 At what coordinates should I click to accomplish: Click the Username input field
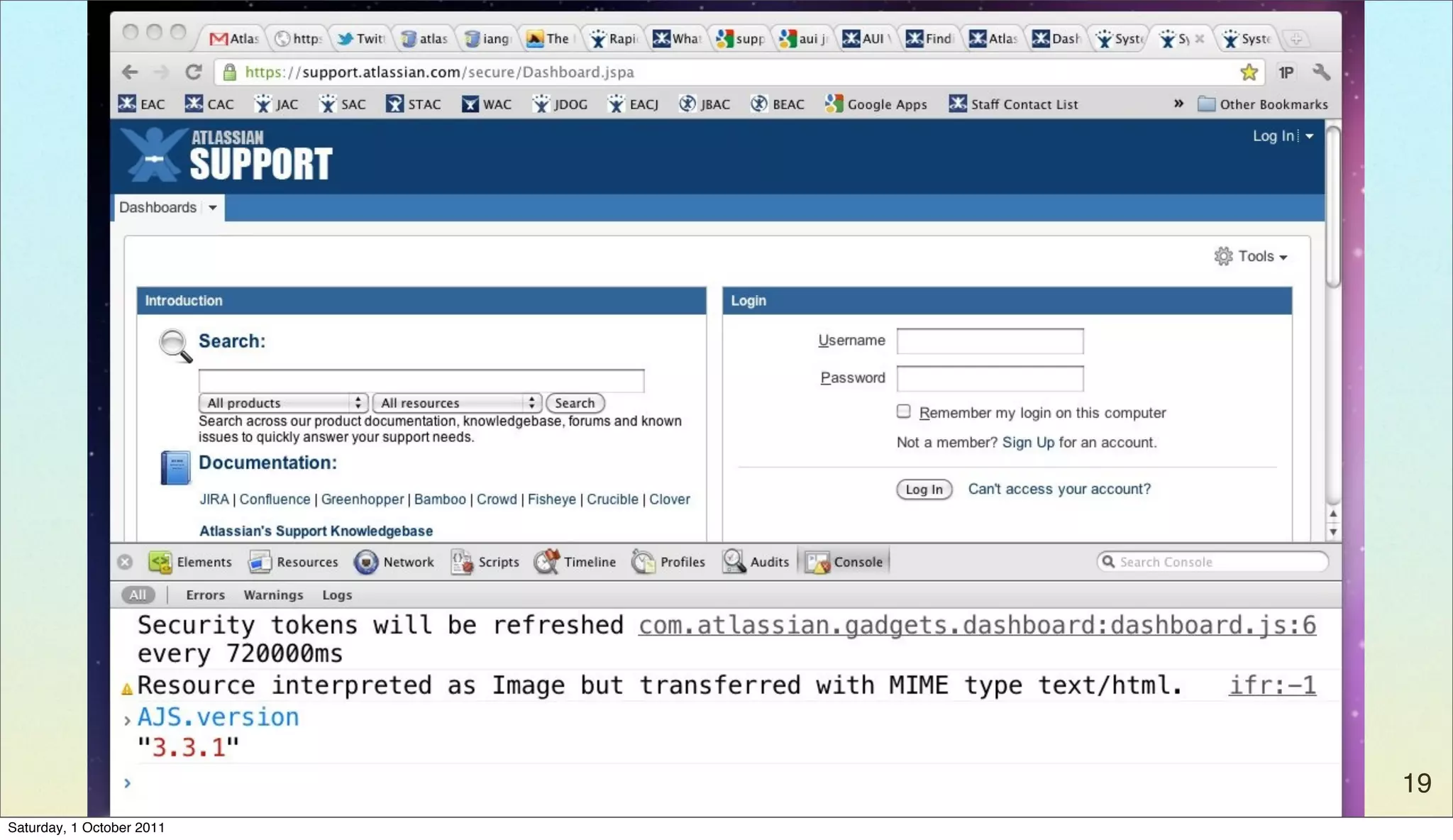click(x=990, y=341)
